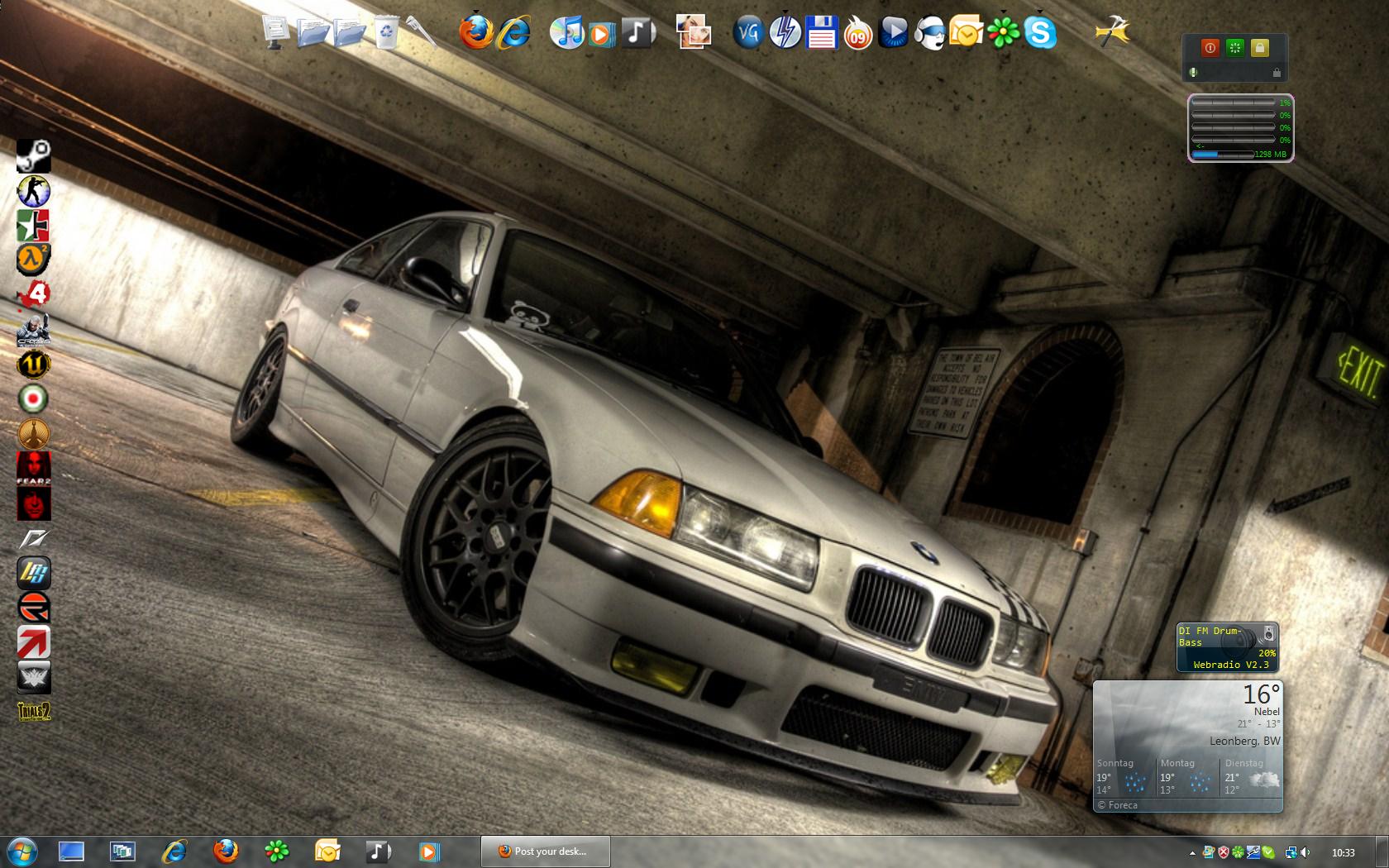This screenshot has height=868, width=1389.
Task: Activate the 'Post your desk...' taskbar button
Action: [546, 851]
